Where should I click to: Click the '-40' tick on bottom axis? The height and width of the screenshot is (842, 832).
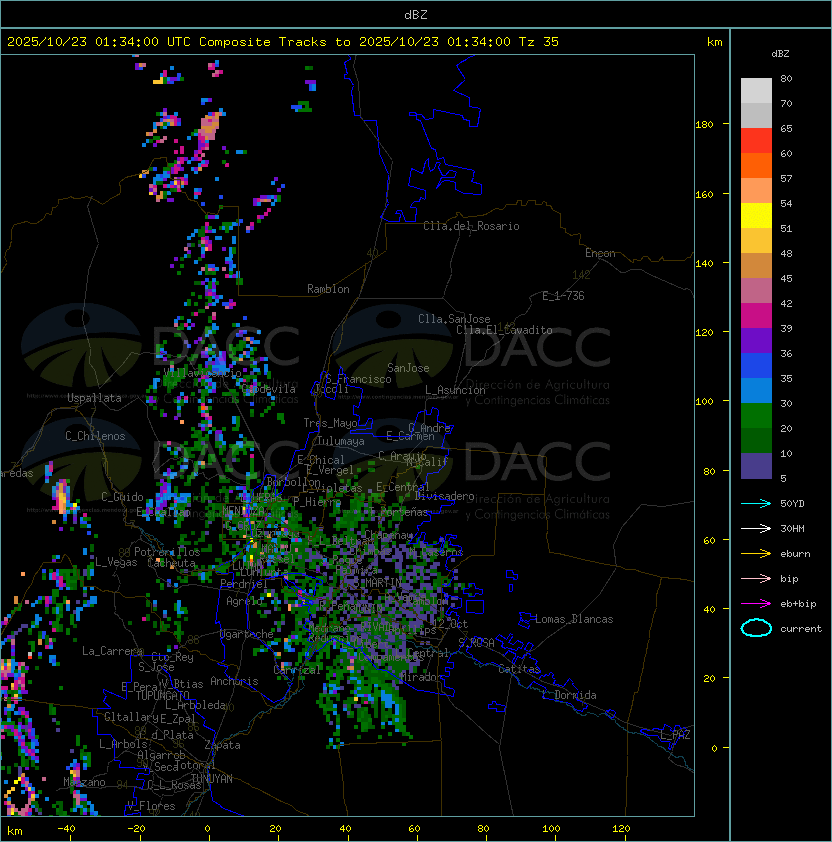[66, 829]
